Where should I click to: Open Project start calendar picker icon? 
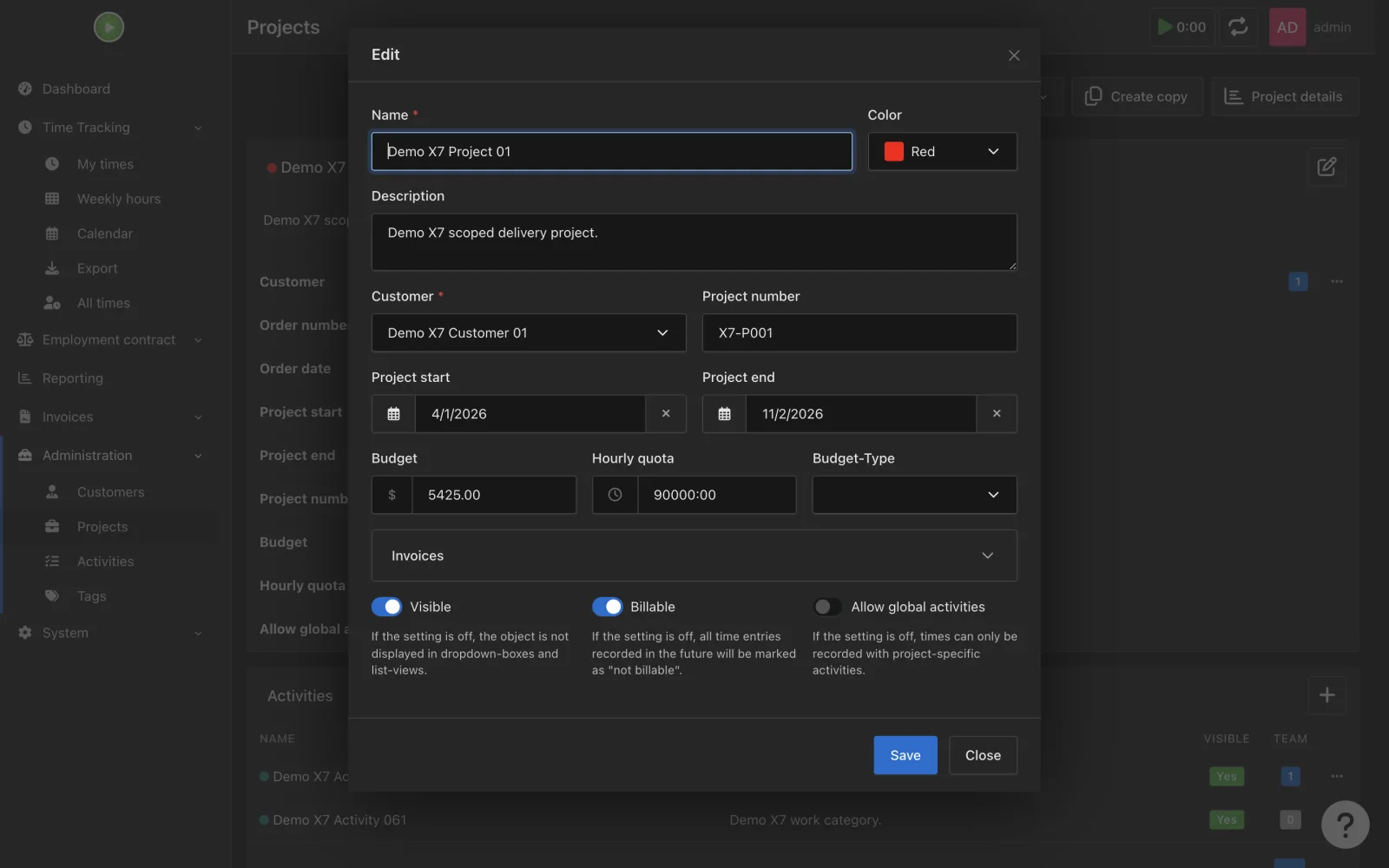[x=393, y=414]
